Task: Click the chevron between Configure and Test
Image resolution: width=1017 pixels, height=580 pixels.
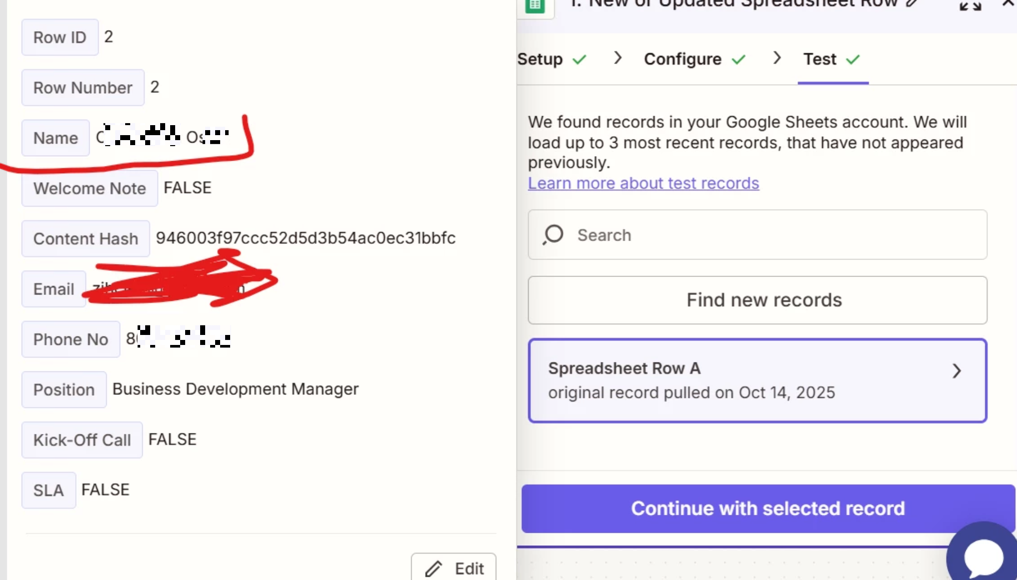Action: point(777,59)
